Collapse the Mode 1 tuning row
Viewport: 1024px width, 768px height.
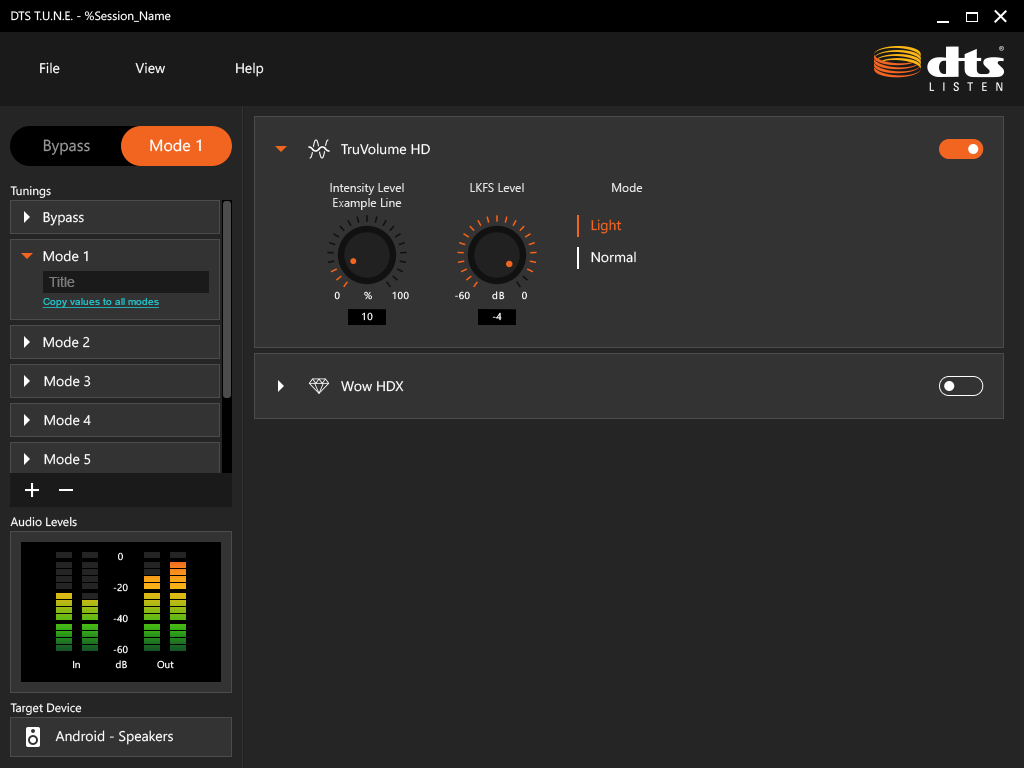[x=27, y=256]
